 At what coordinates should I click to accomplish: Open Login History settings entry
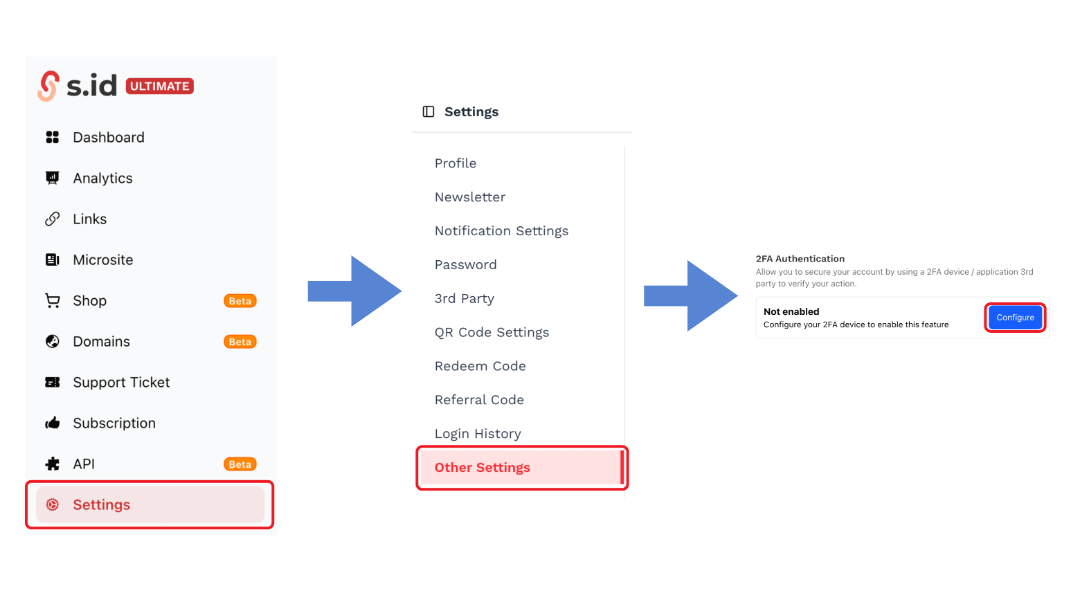477,434
